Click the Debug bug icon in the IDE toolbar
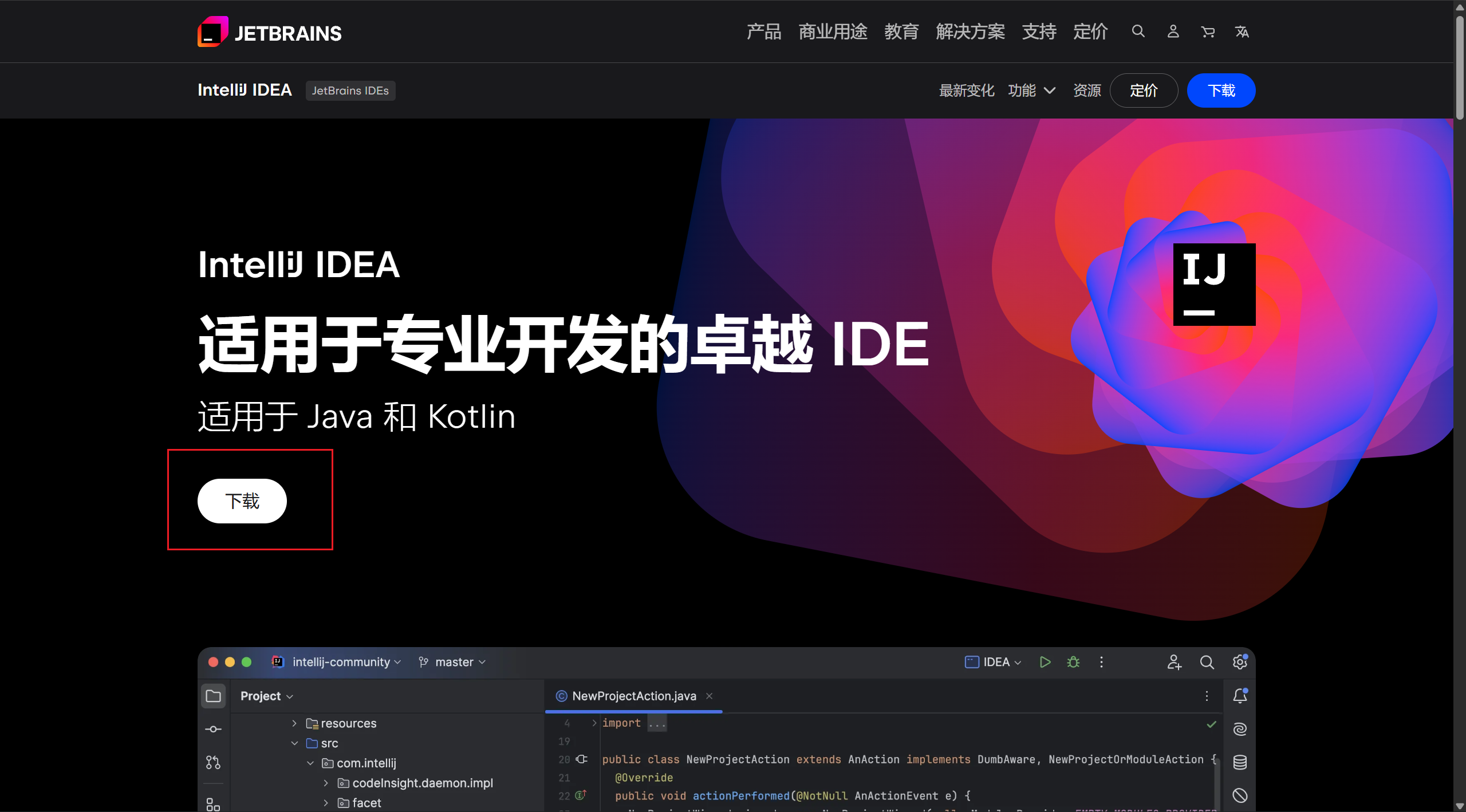1466x812 pixels. pos(1073,662)
